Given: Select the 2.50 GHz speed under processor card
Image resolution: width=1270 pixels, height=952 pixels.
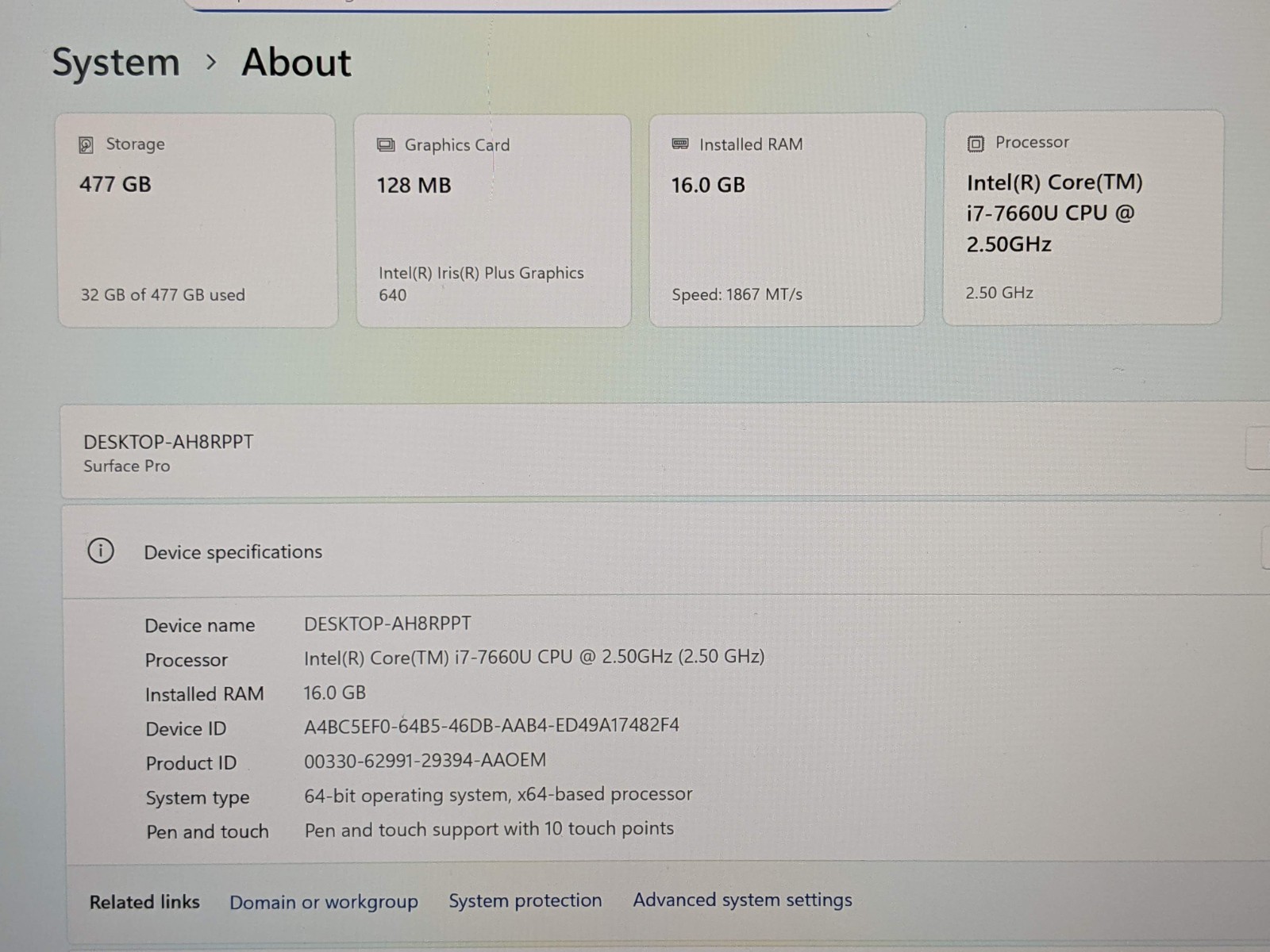Looking at the screenshot, I should pyautogui.click(x=999, y=293).
